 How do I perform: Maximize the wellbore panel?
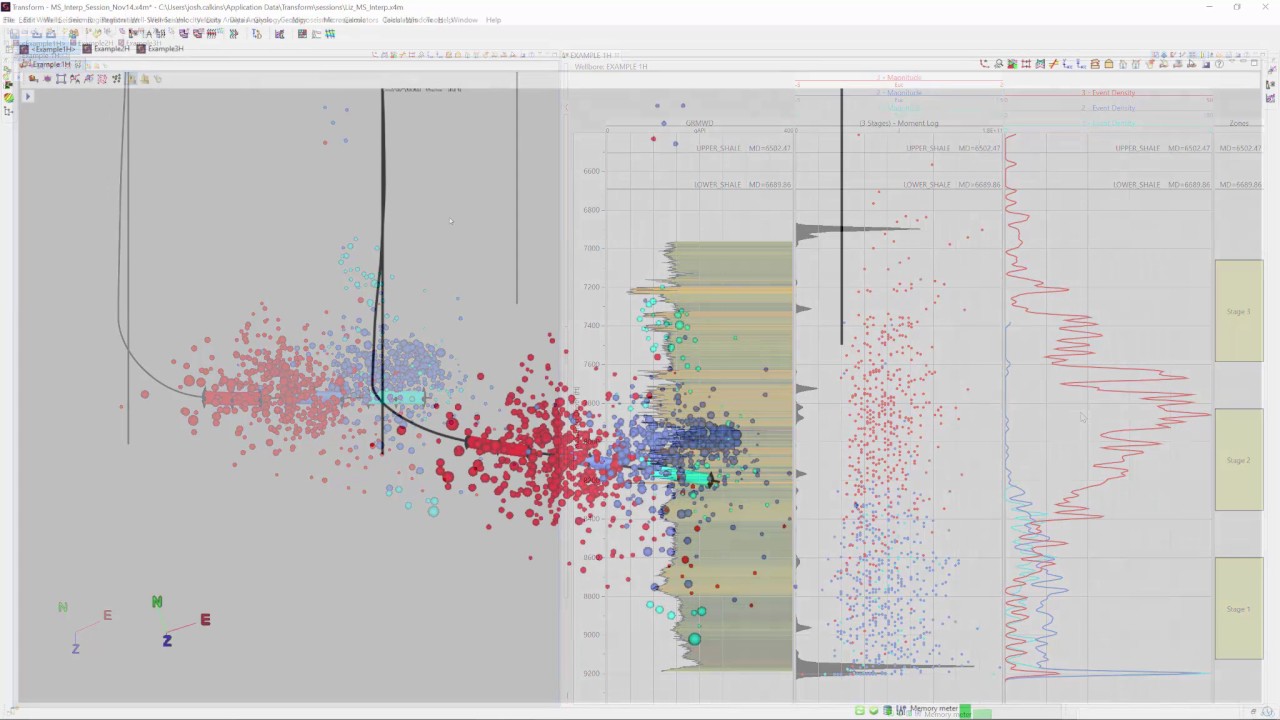click(1254, 63)
